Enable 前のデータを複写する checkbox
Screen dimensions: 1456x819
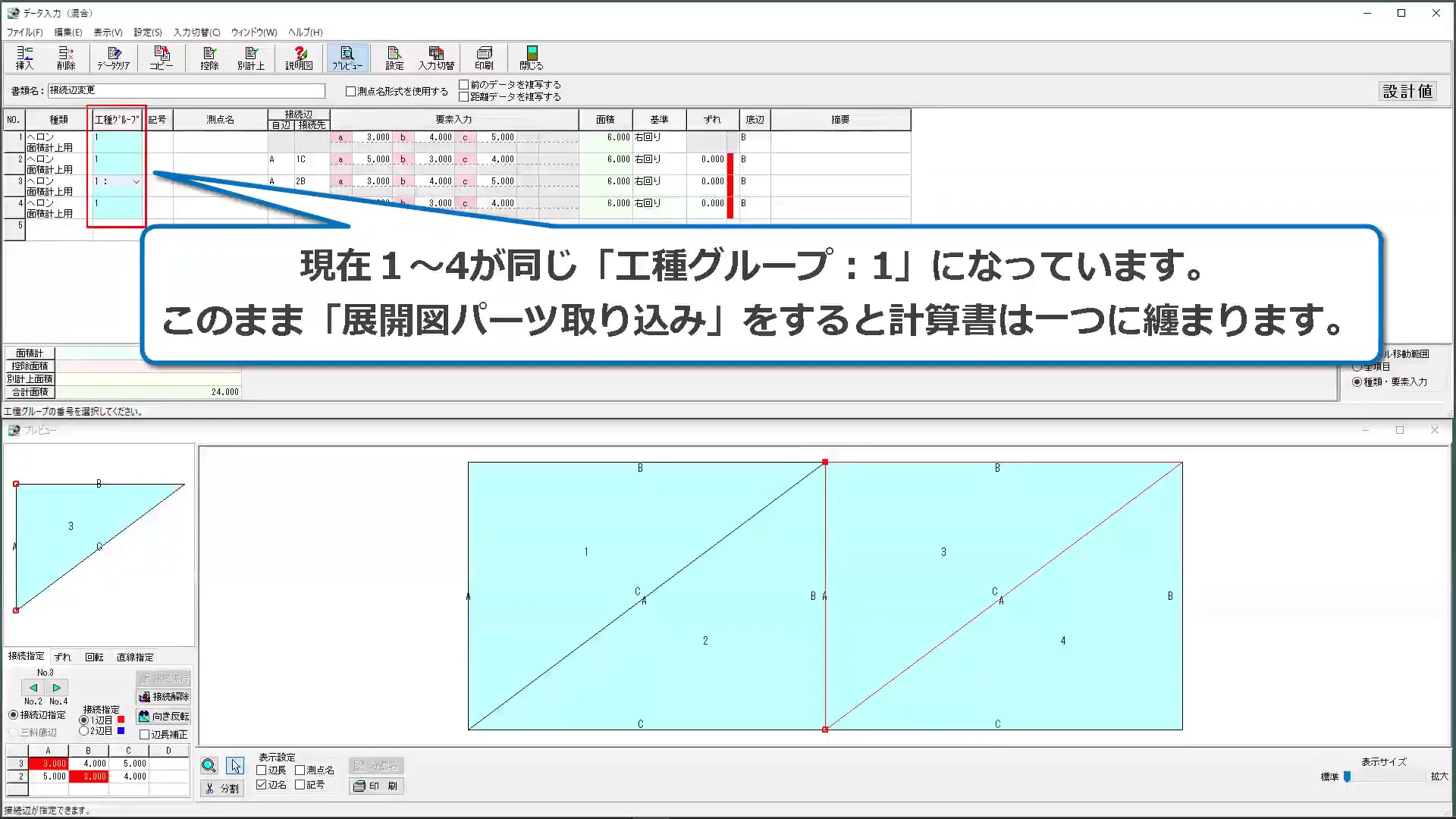[x=463, y=84]
